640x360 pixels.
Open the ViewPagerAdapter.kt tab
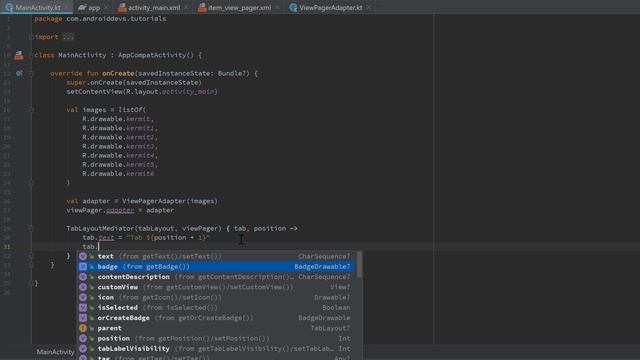click(331, 7)
